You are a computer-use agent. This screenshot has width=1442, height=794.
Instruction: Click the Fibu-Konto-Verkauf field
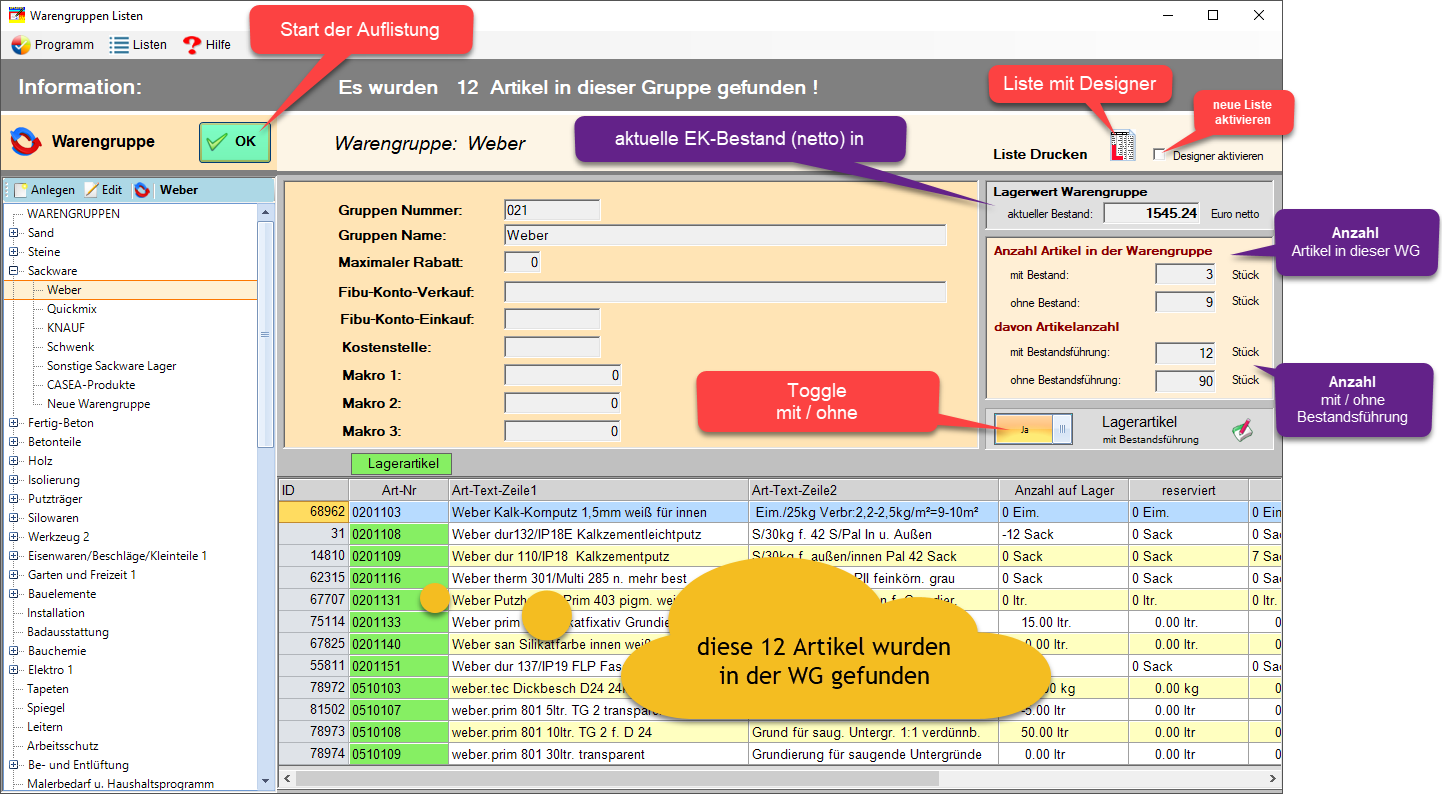[725, 292]
